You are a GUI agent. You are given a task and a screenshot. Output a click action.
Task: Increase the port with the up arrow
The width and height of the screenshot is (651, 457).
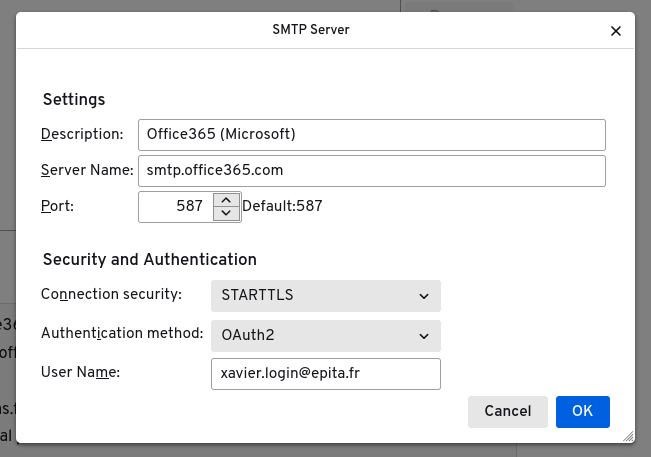click(x=226, y=200)
